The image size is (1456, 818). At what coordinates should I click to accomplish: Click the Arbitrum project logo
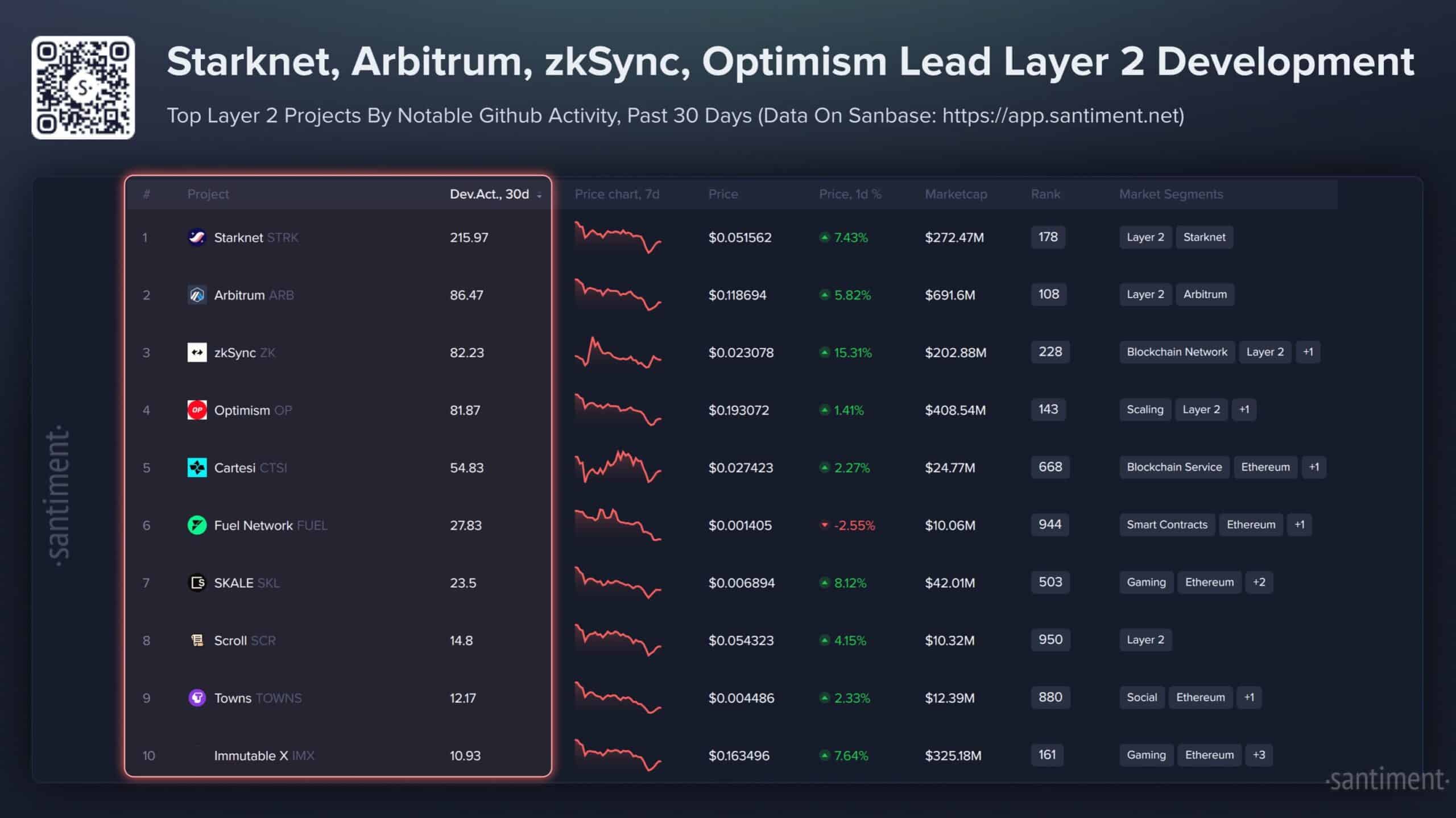tap(197, 295)
